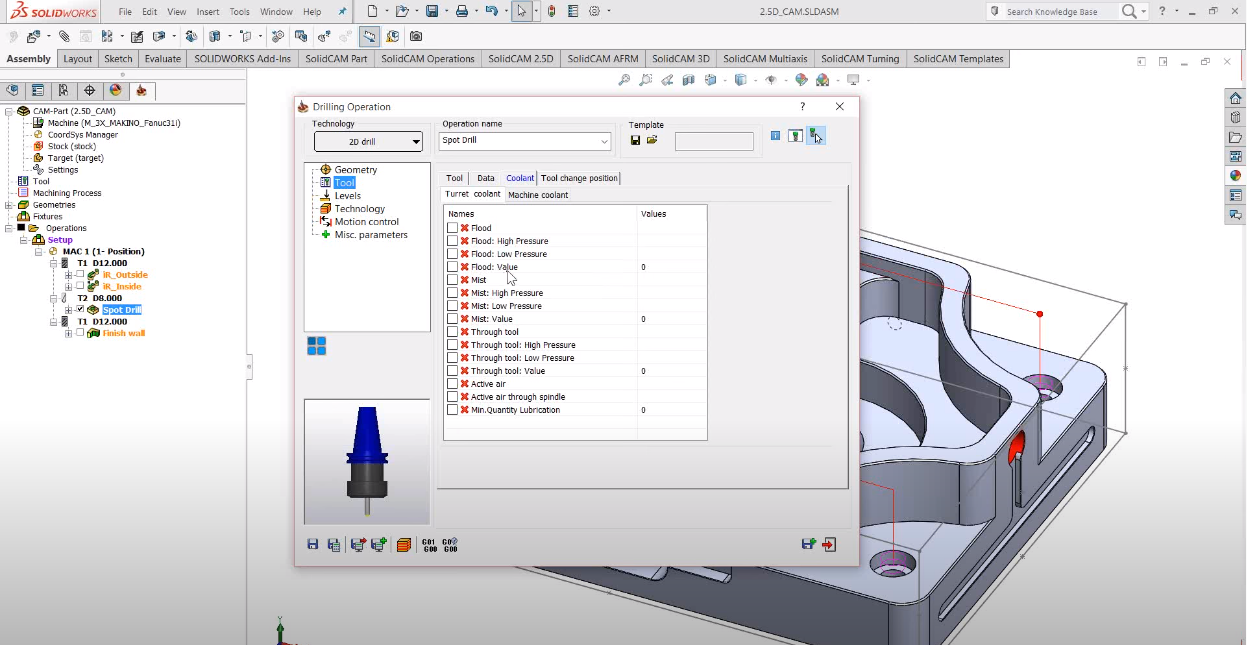The width and height of the screenshot is (1247, 645).
Task: Save the operation using the dialog's floppy icon
Action: tap(313, 544)
